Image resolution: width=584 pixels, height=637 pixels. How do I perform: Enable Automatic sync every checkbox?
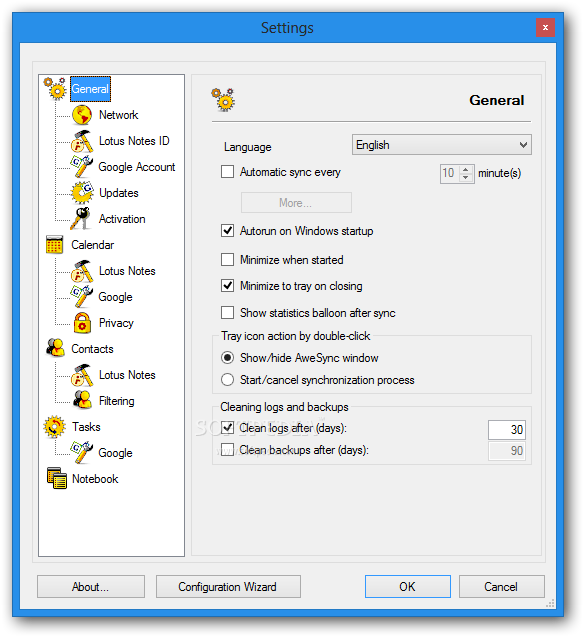click(227, 172)
